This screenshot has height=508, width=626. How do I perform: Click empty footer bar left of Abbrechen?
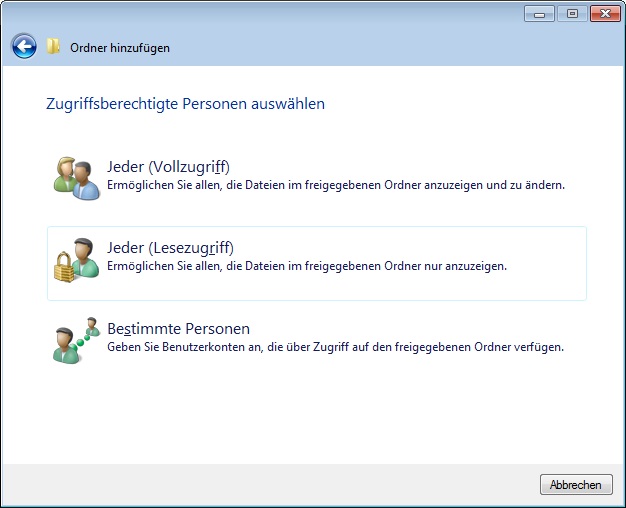(x=270, y=485)
